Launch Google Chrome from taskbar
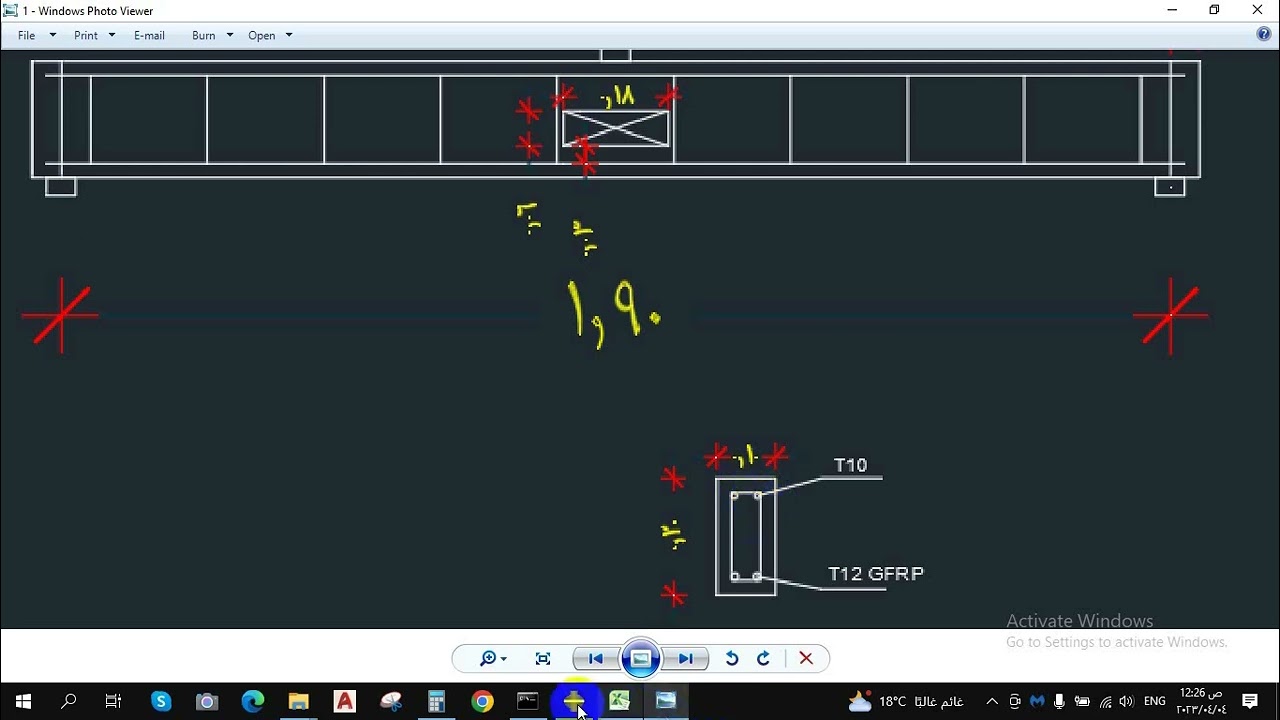The width and height of the screenshot is (1280, 720). coord(483,701)
